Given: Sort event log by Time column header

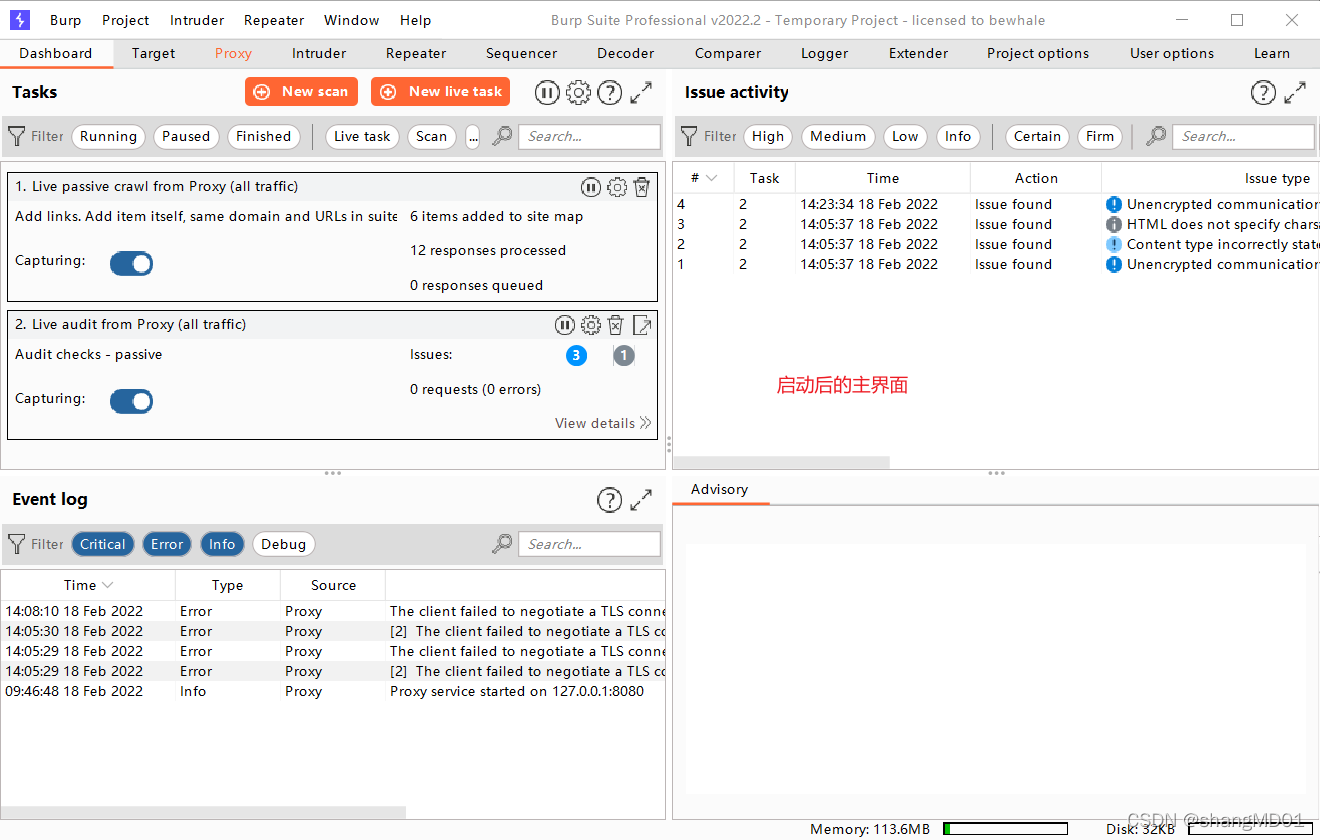Looking at the screenshot, I should click(88, 585).
